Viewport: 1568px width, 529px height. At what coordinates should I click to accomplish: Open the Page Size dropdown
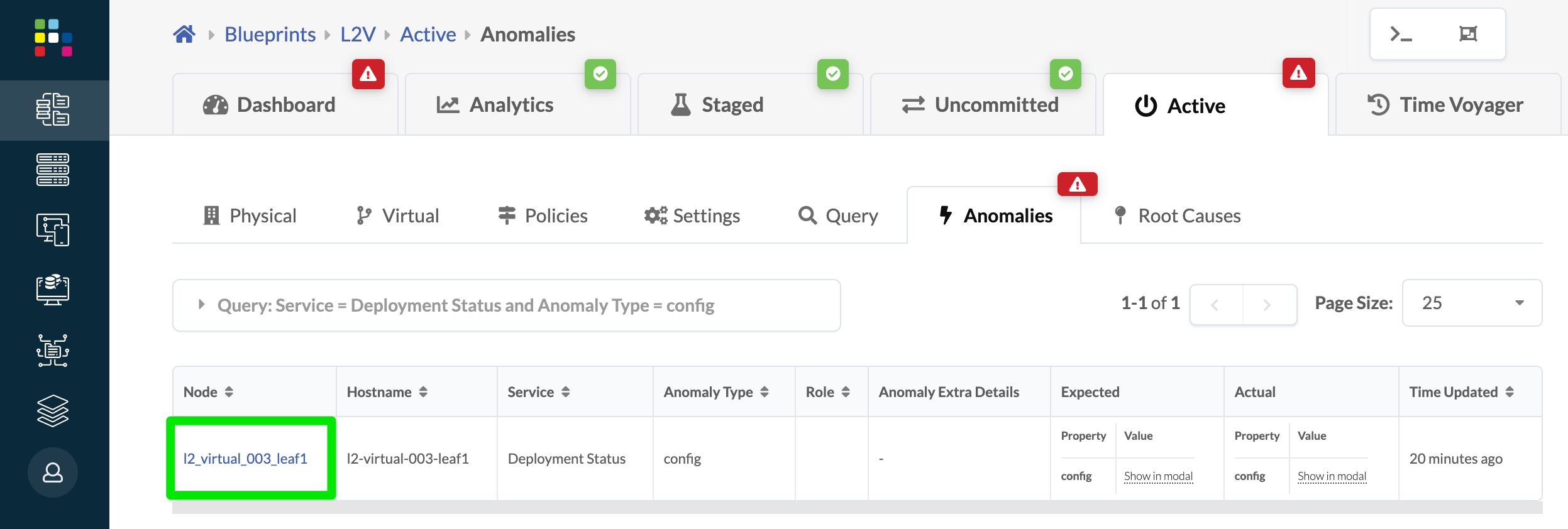(x=1472, y=303)
